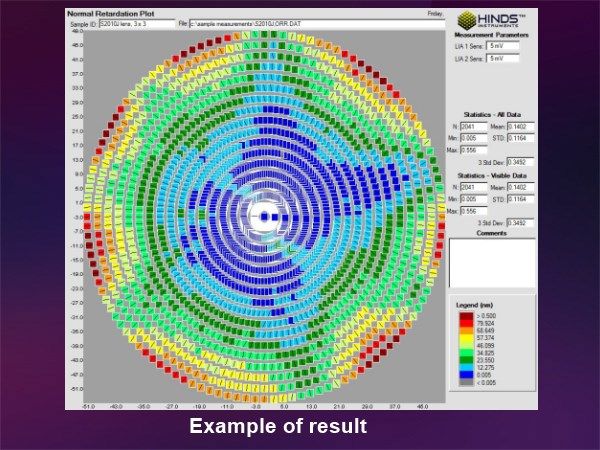This screenshot has height=450, width=600.
Task: Select the File path input field
Action: click(x=300, y=21)
